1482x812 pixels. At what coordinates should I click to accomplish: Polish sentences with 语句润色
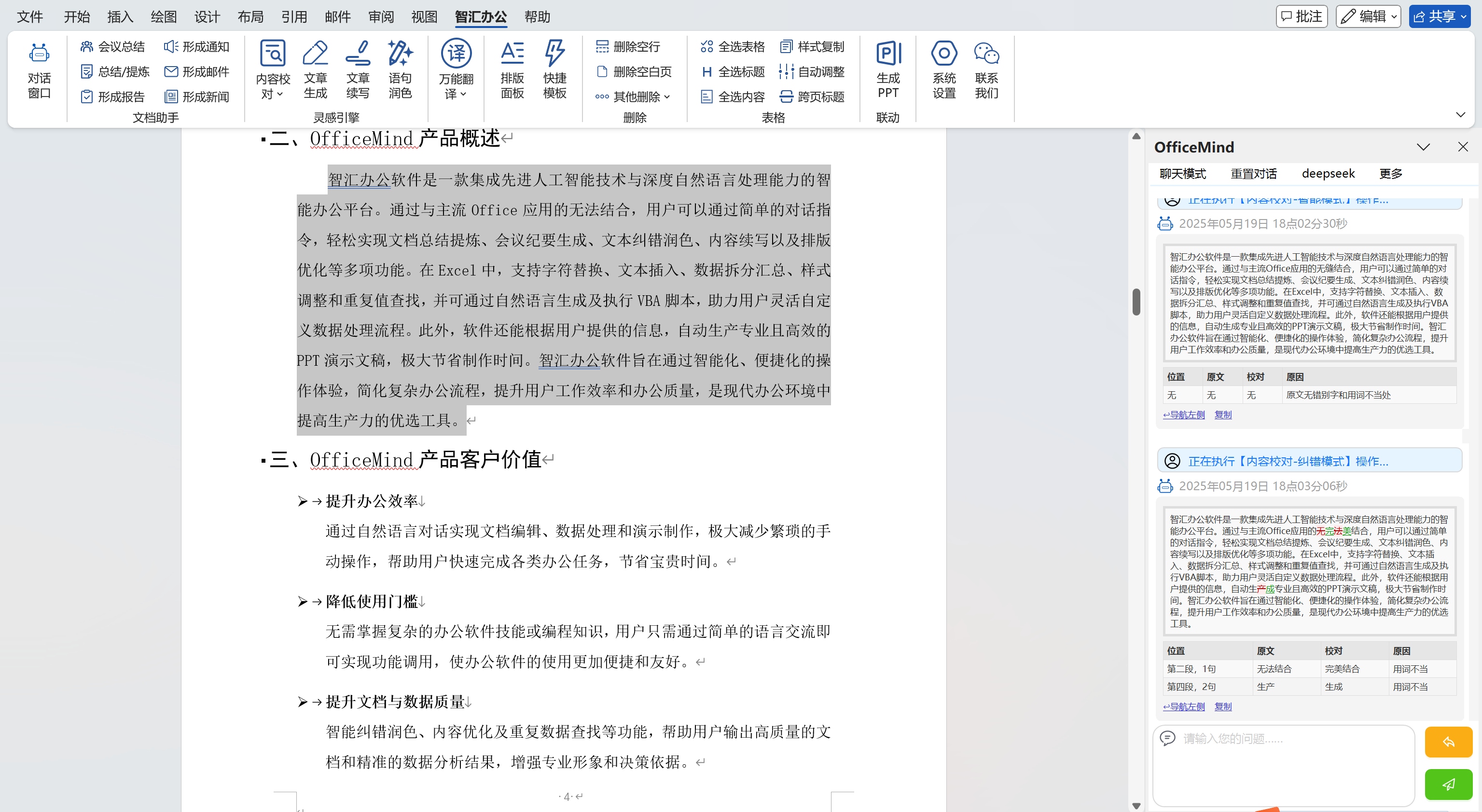click(x=400, y=70)
